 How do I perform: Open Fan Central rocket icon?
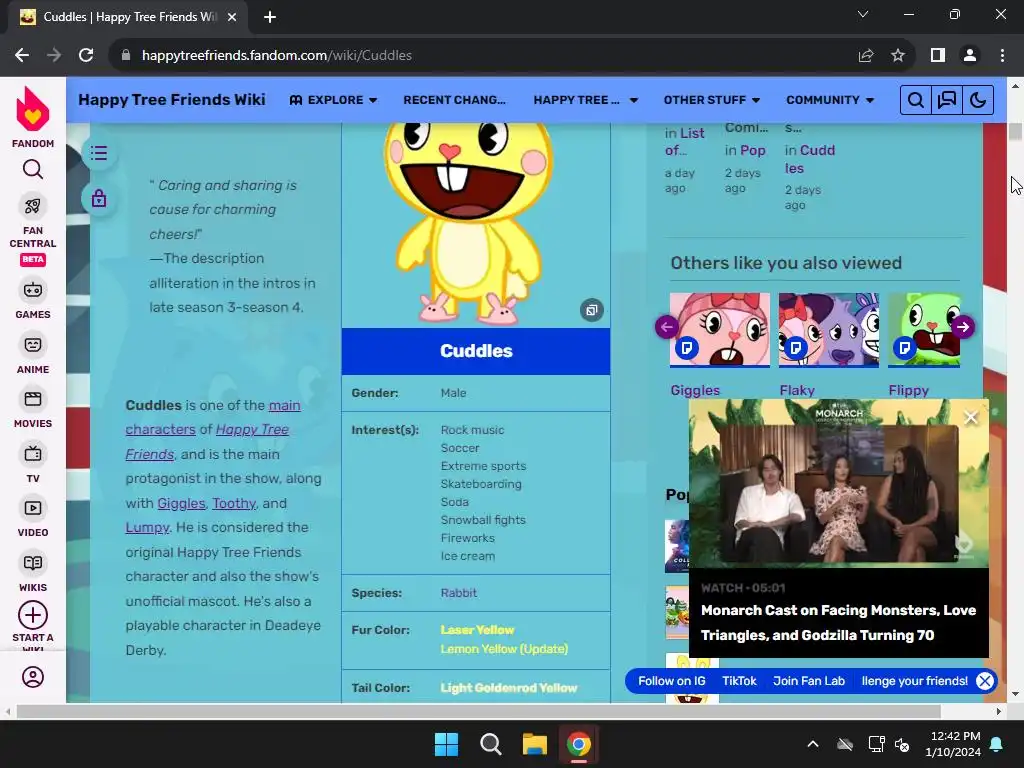pyautogui.click(x=33, y=206)
